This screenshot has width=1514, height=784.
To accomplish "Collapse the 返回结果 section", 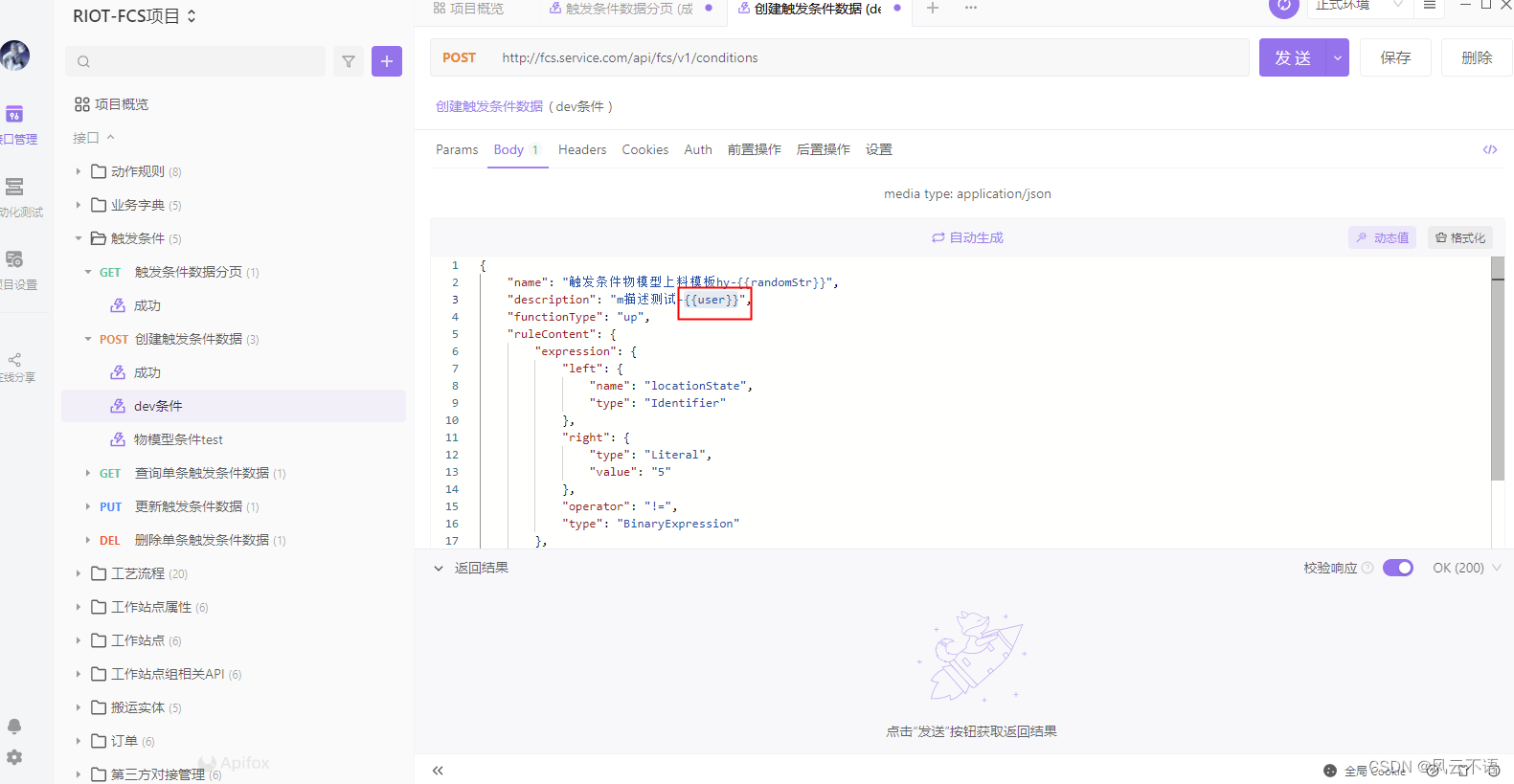I will [439, 568].
